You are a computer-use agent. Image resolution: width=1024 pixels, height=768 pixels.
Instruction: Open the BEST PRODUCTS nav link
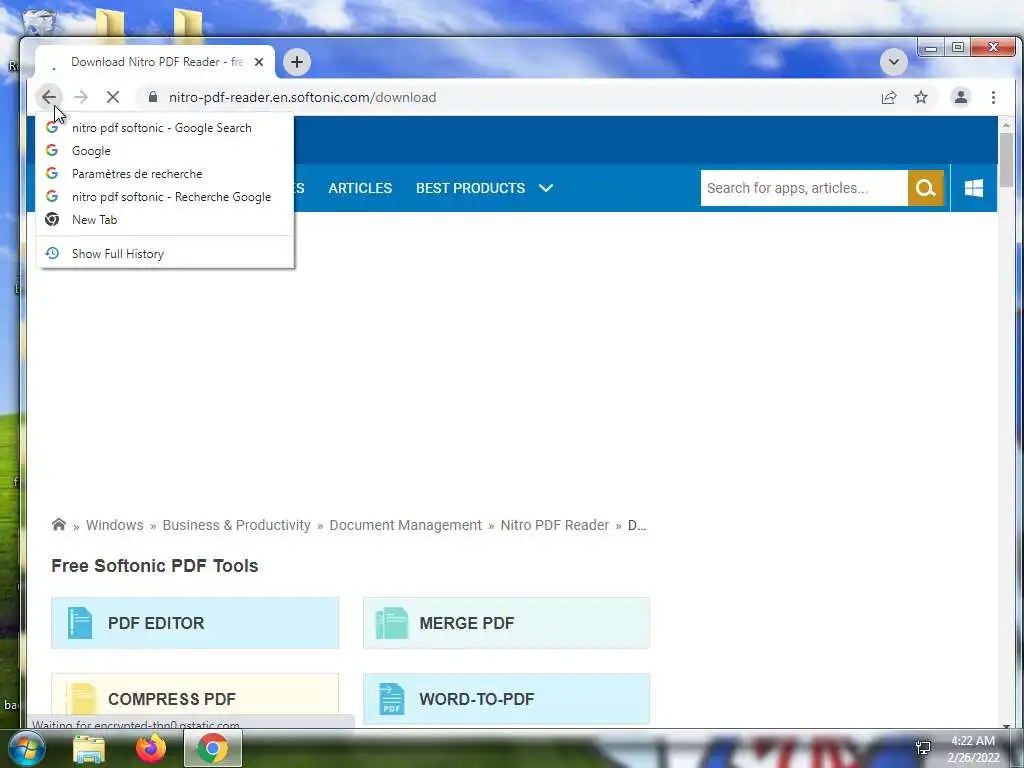tap(470, 188)
